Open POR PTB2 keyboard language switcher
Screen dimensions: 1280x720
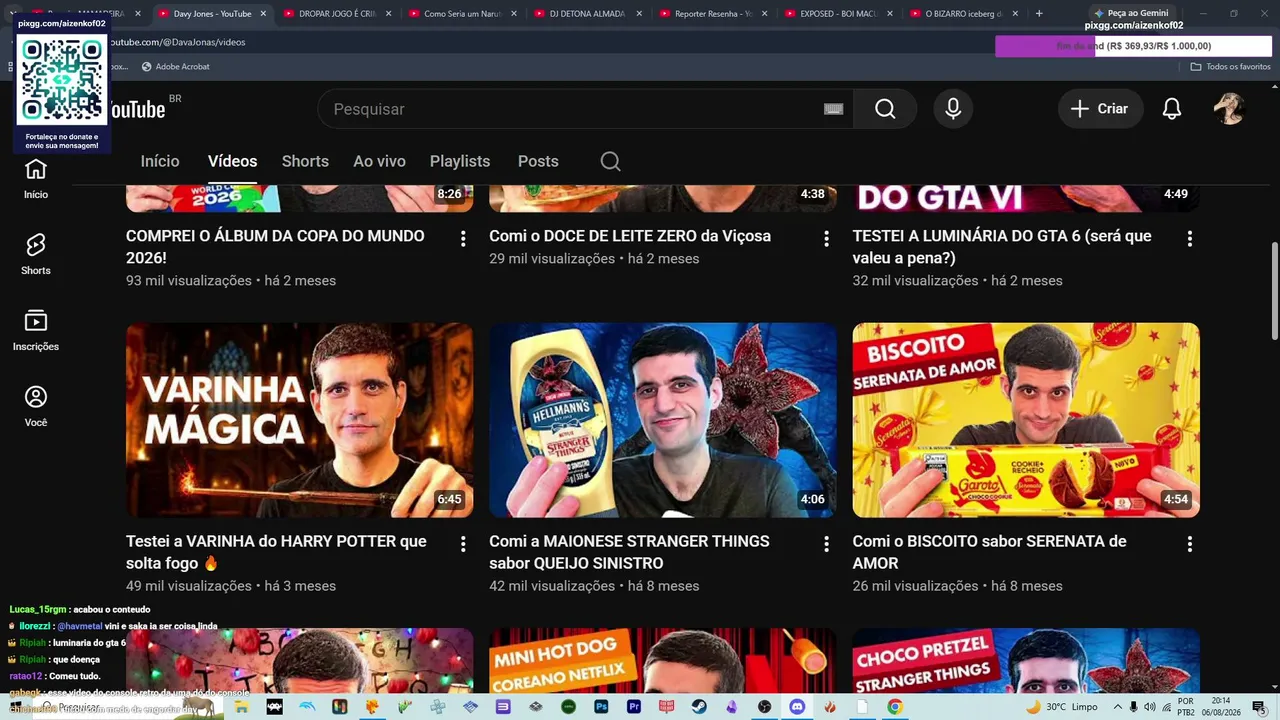coord(1185,707)
